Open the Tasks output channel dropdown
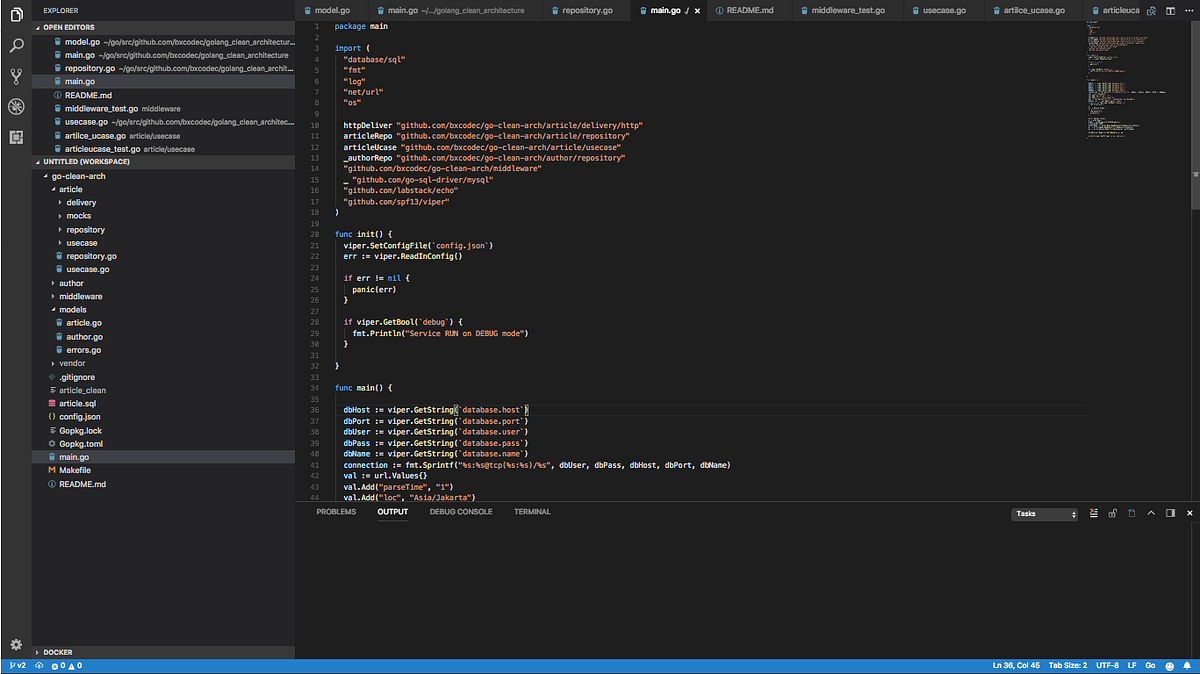The height and width of the screenshot is (674, 1200). coord(1045,514)
